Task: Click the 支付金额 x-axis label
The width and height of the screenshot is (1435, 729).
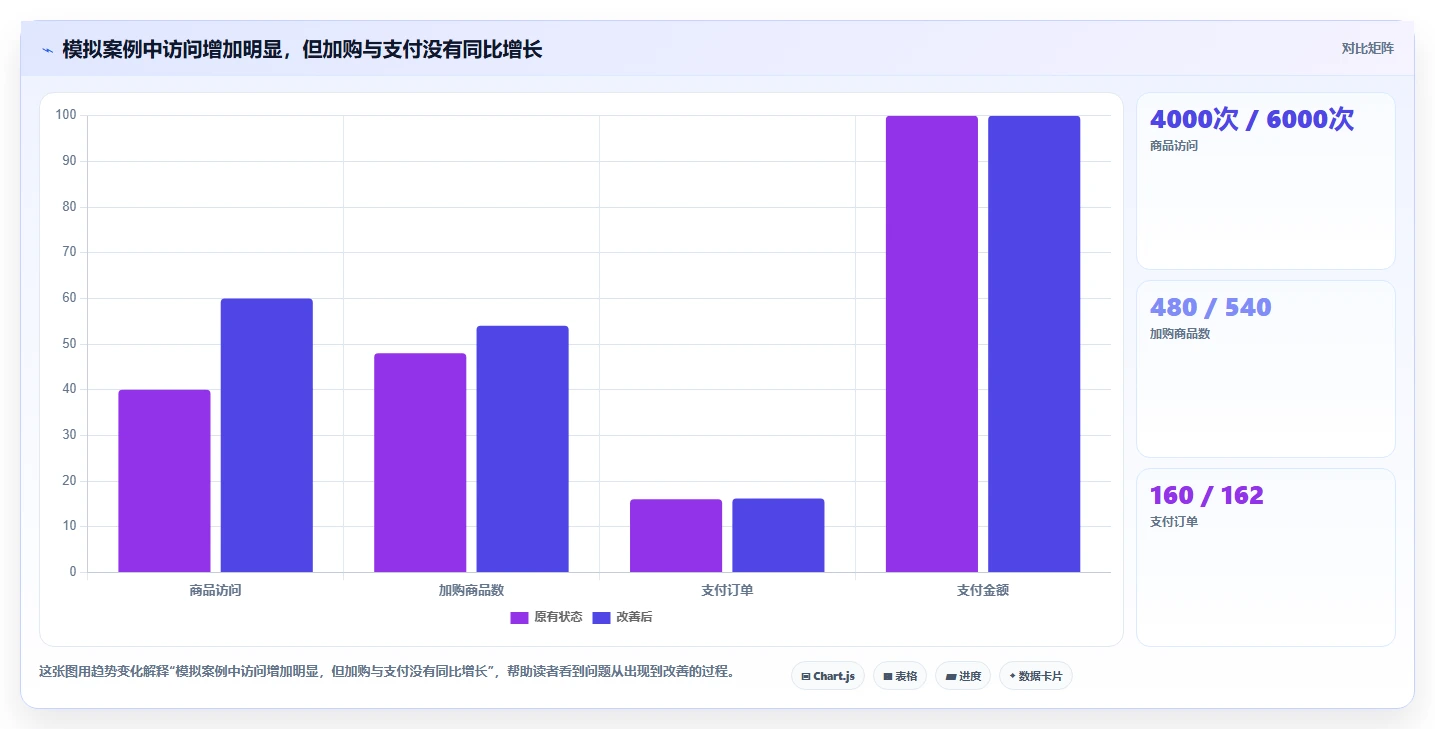Action: point(983,590)
